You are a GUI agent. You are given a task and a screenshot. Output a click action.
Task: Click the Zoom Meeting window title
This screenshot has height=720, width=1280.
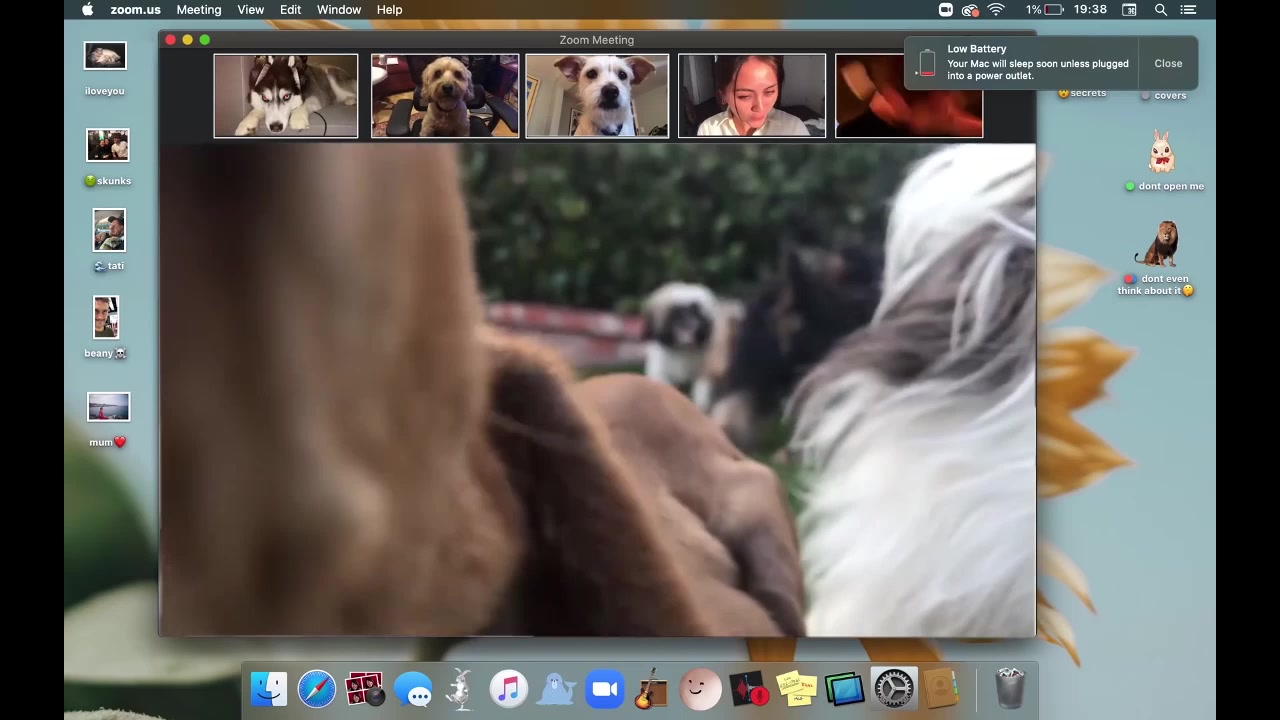click(x=597, y=40)
